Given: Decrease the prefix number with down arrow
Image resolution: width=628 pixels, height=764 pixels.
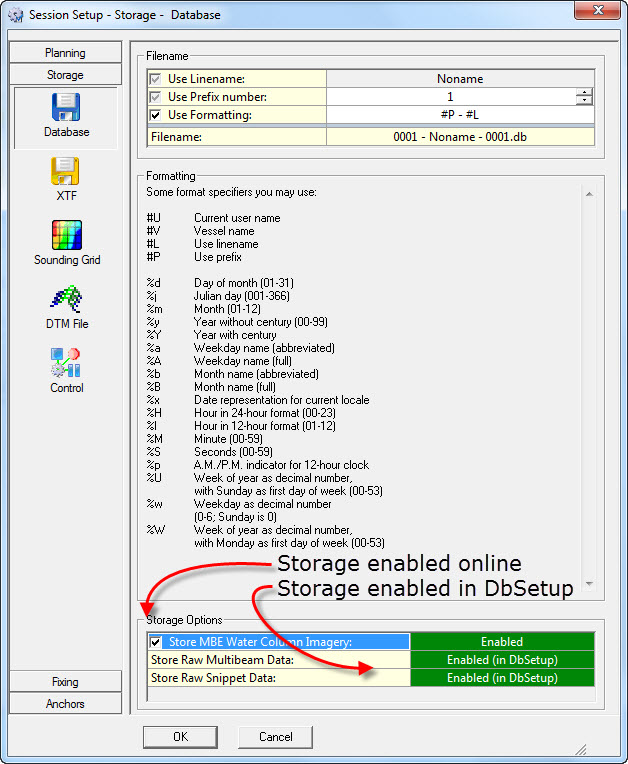Looking at the screenshot, I should [584, 101].
